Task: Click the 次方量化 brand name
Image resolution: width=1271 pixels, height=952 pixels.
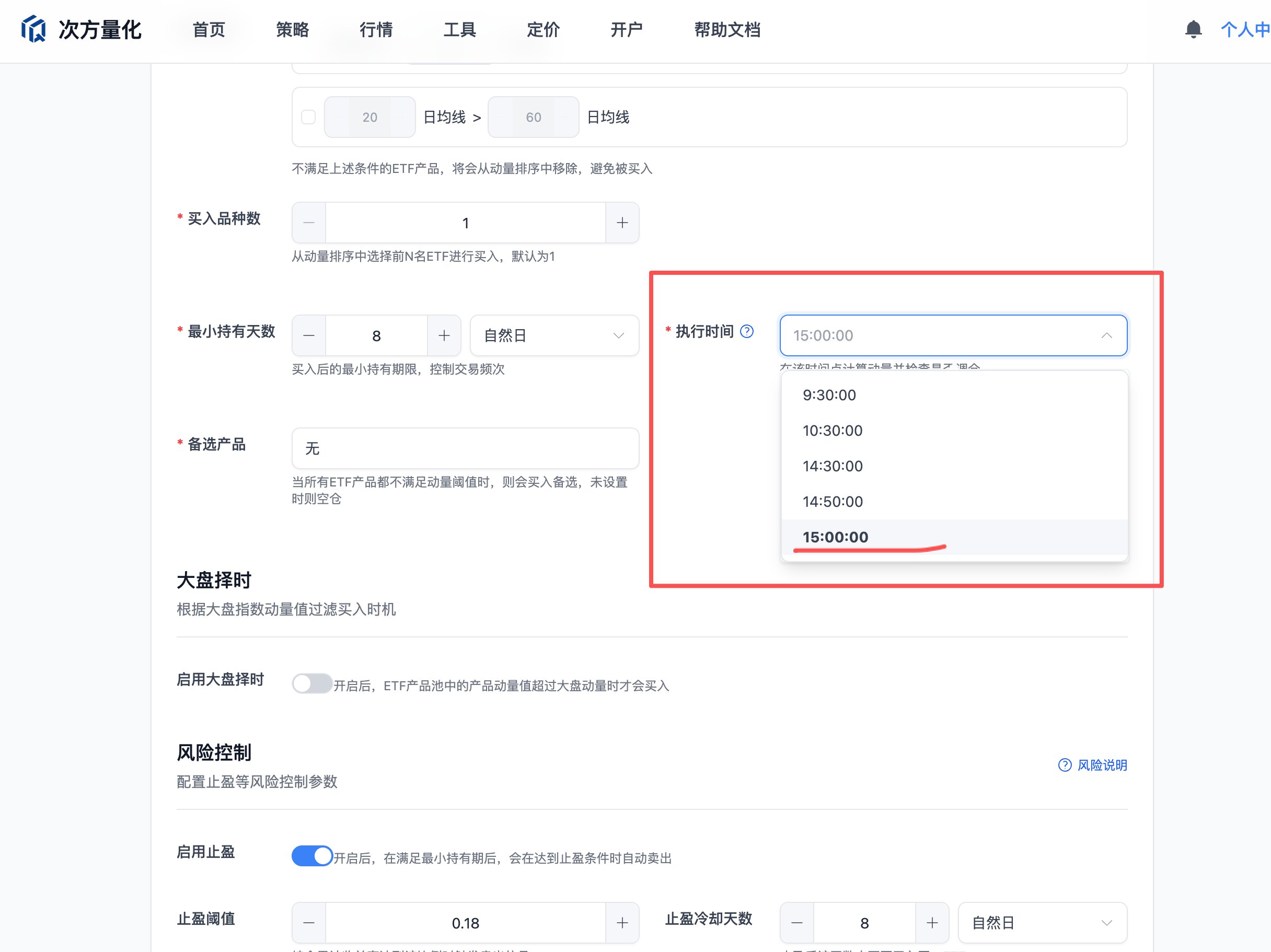Action: pyautogui.click(x=100, y=30)
